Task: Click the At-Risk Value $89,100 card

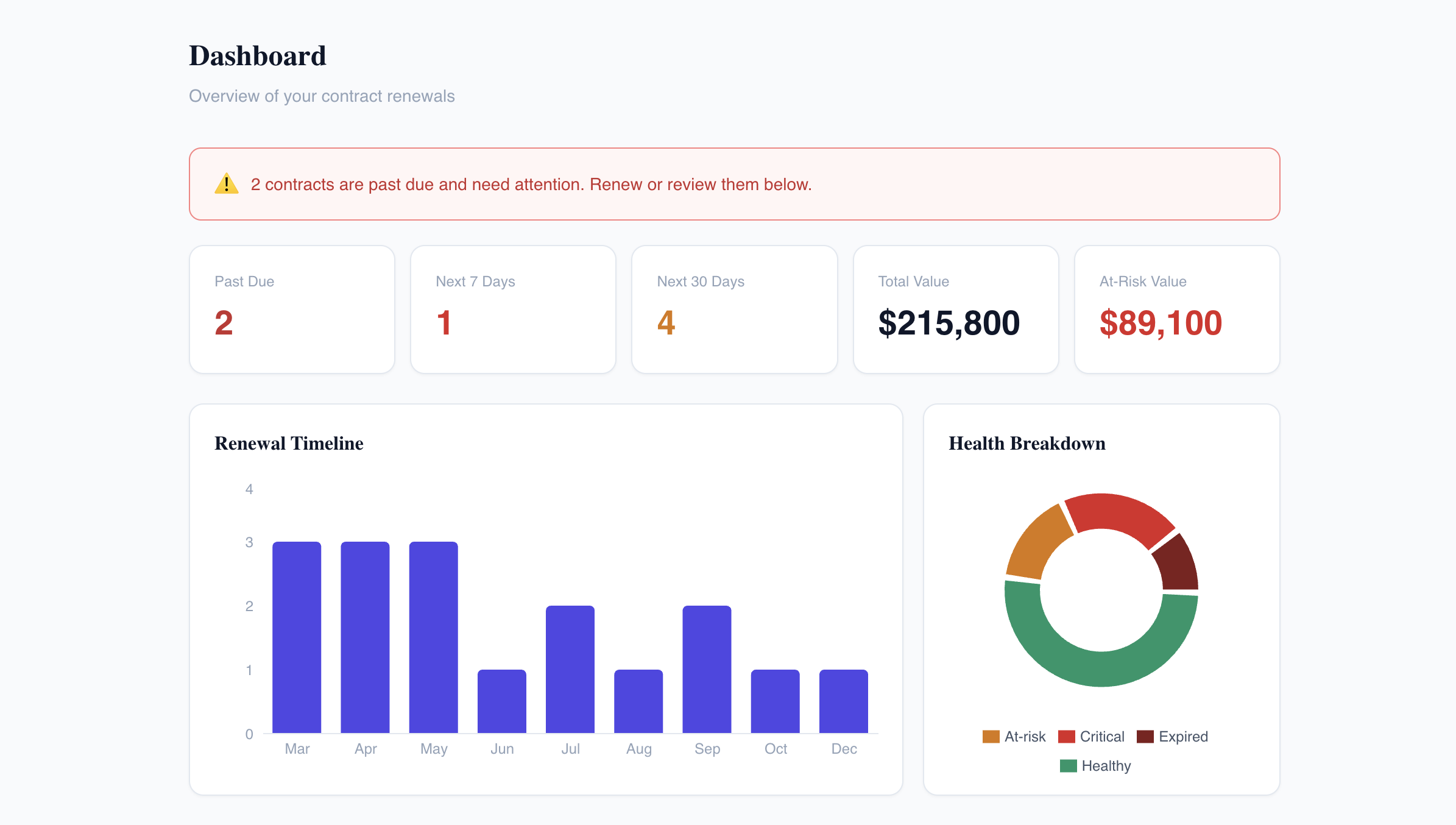Action: point(1176,310)
